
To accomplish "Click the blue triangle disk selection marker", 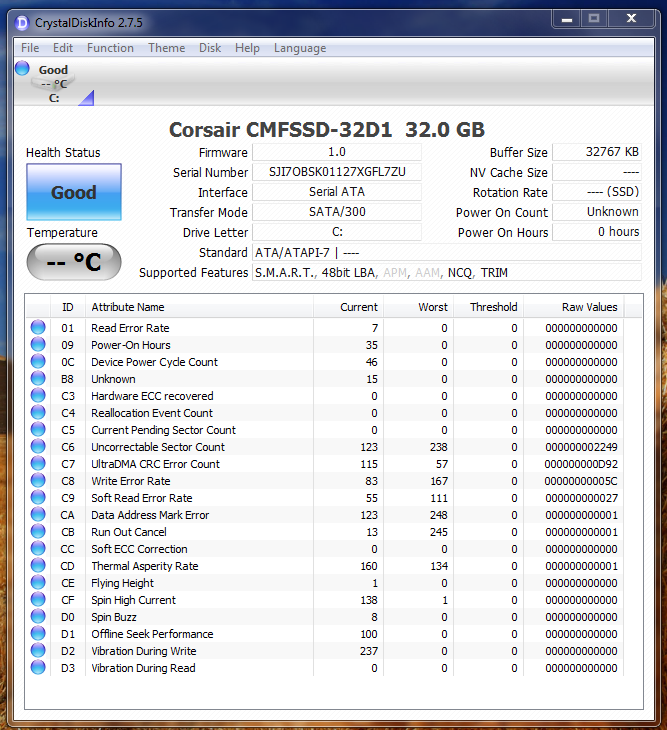I will tap(87, 98).
